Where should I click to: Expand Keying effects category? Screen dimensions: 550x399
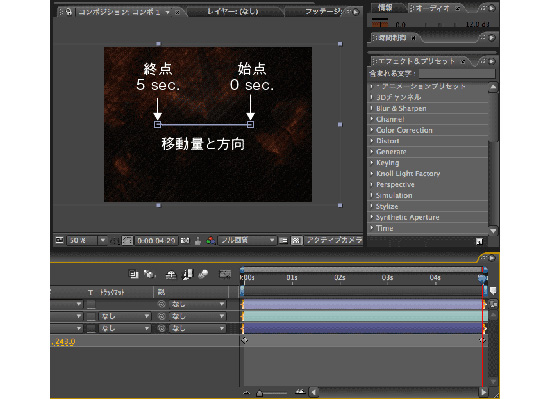(372, 162)
